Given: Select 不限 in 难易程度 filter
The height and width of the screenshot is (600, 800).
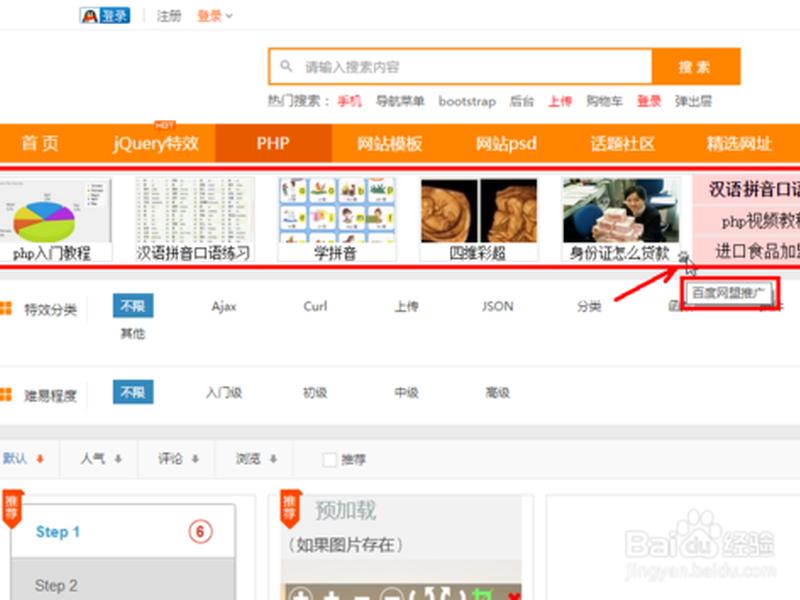Looking at the screenshot, I should click(x=133, y=392).
